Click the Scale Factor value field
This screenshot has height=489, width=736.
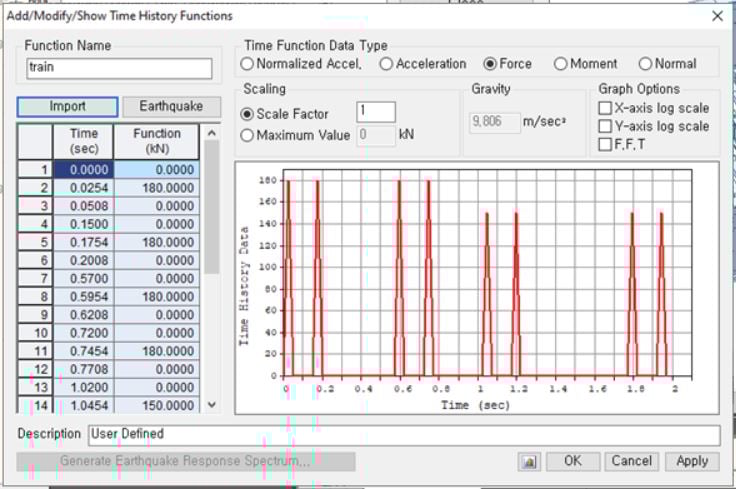click(x=376, y=112)
